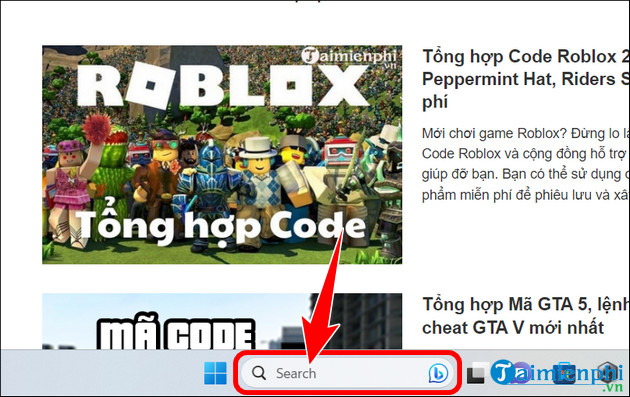Click the Roblox summary starting Mới chơi game Roblox
Viewport: 630px width, 397px height.
point(526,164)
